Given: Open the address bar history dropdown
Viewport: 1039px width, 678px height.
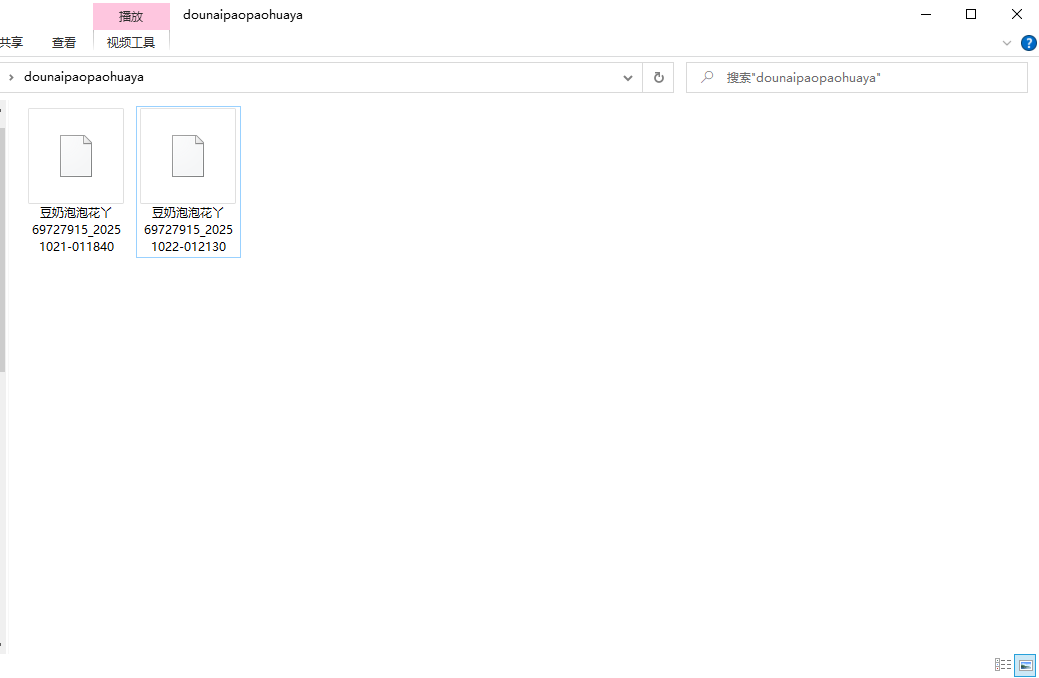Looking at the screenshot, I should [x=628, y=77].
